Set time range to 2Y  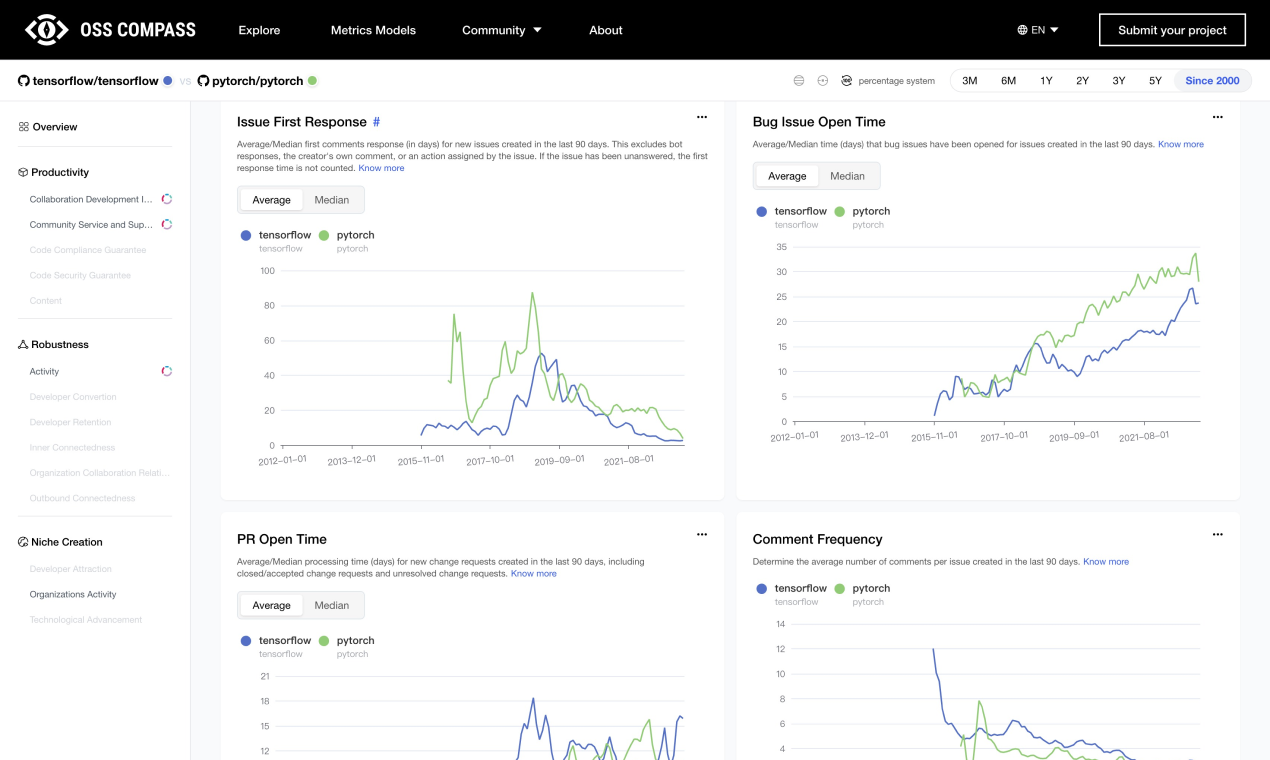(x=1082, y=81)
